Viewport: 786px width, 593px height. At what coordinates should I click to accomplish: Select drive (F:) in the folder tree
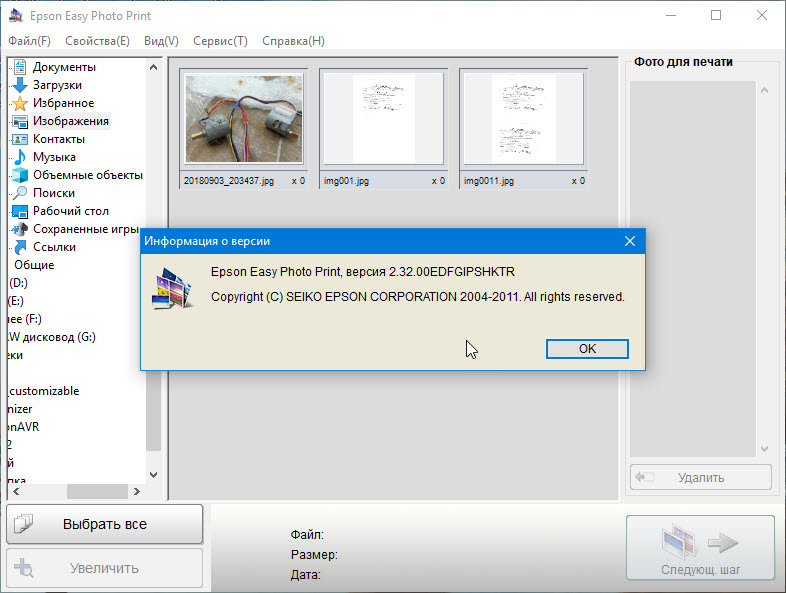pos(25,319)
